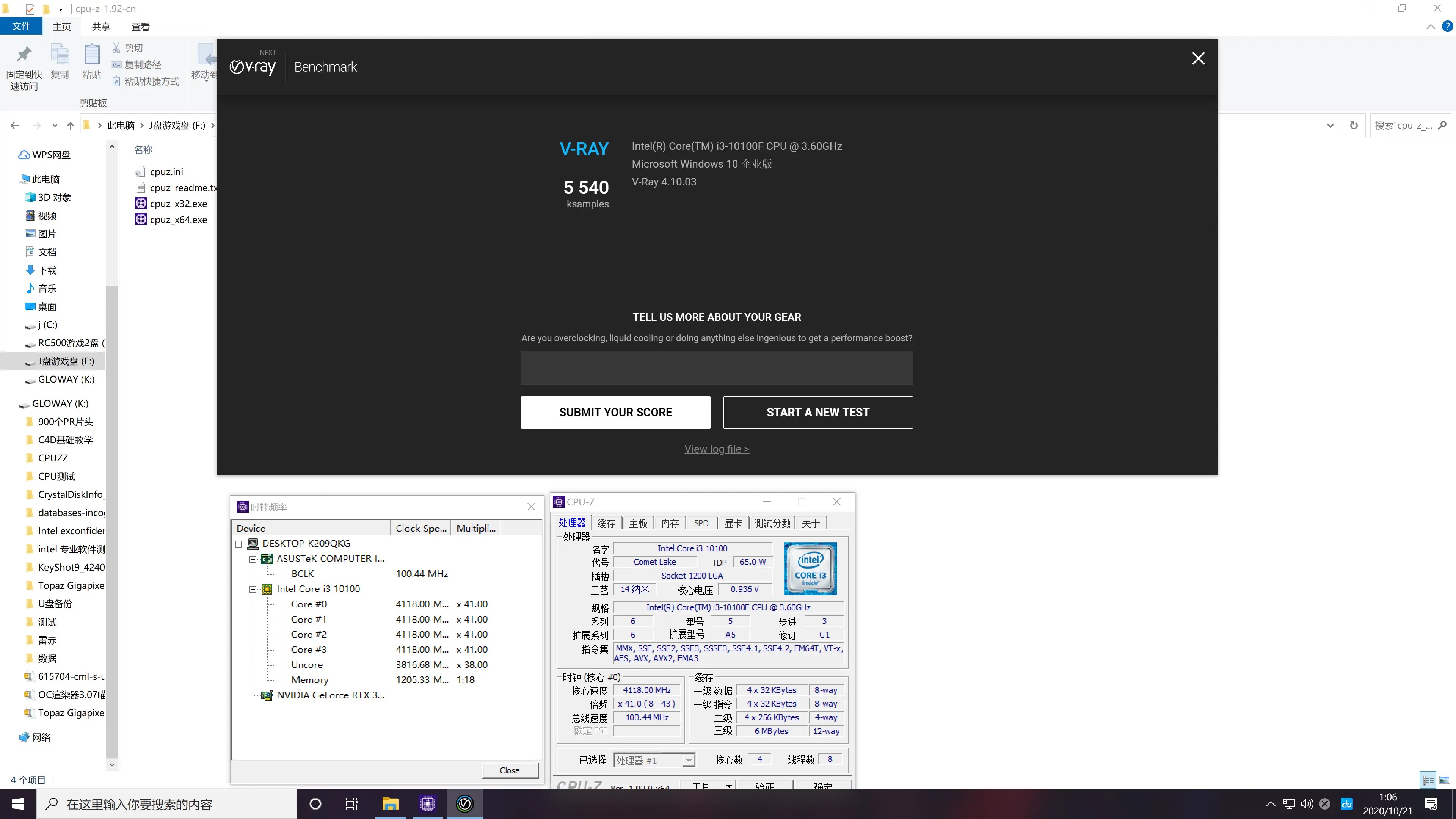Click the View log file link
The width and height of the screenshot is (1456, 819).
click(x=716, y=449)
